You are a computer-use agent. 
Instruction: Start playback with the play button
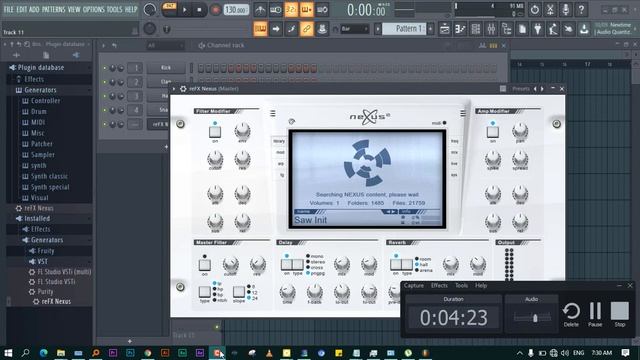pyautogui.click(x=184, y=10)
